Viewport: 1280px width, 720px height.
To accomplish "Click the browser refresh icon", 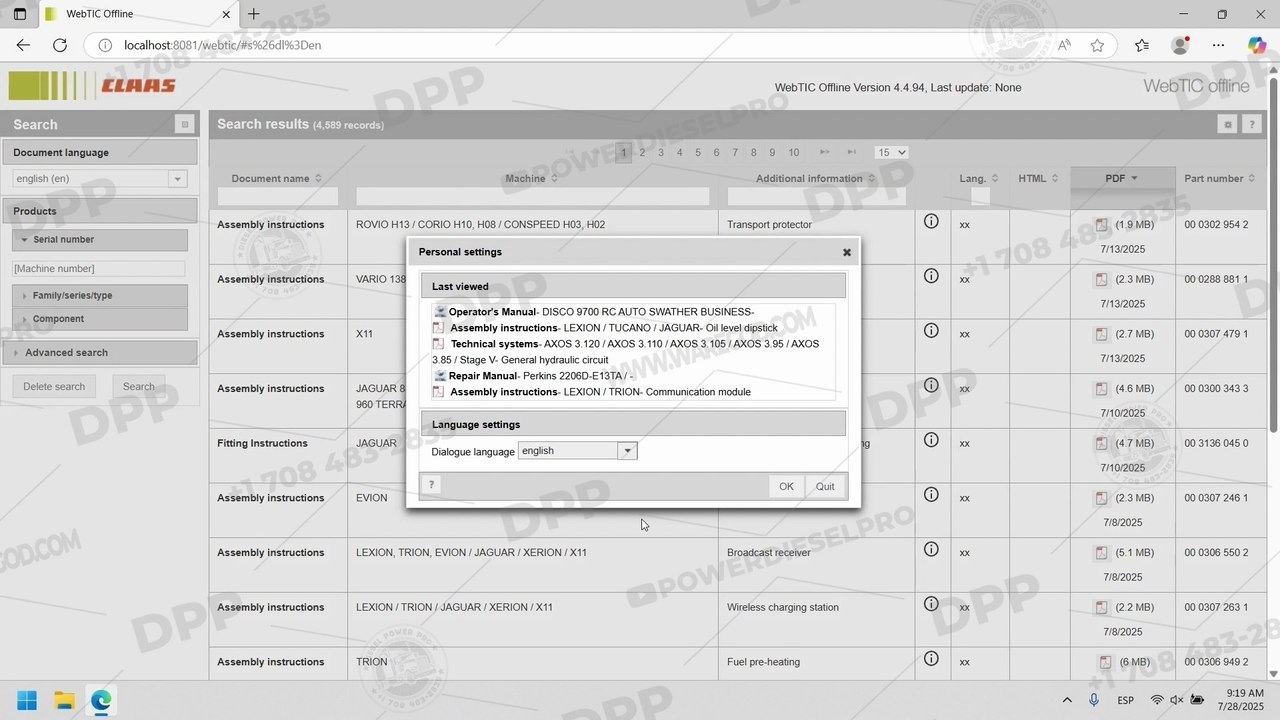I will [60, 45].
